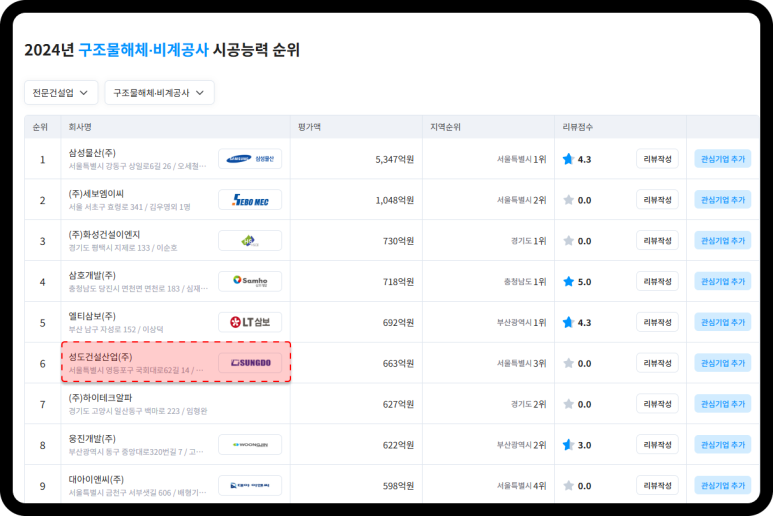Click the star icon in 삼호개발 row

pyautogui.click(x=568, y=282)
